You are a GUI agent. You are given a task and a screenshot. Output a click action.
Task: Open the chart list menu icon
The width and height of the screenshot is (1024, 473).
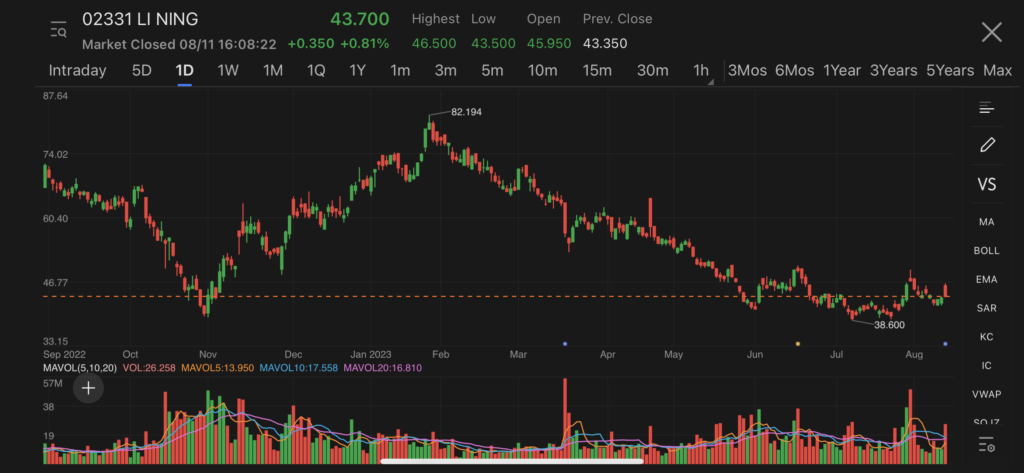[x=986, y=108]
